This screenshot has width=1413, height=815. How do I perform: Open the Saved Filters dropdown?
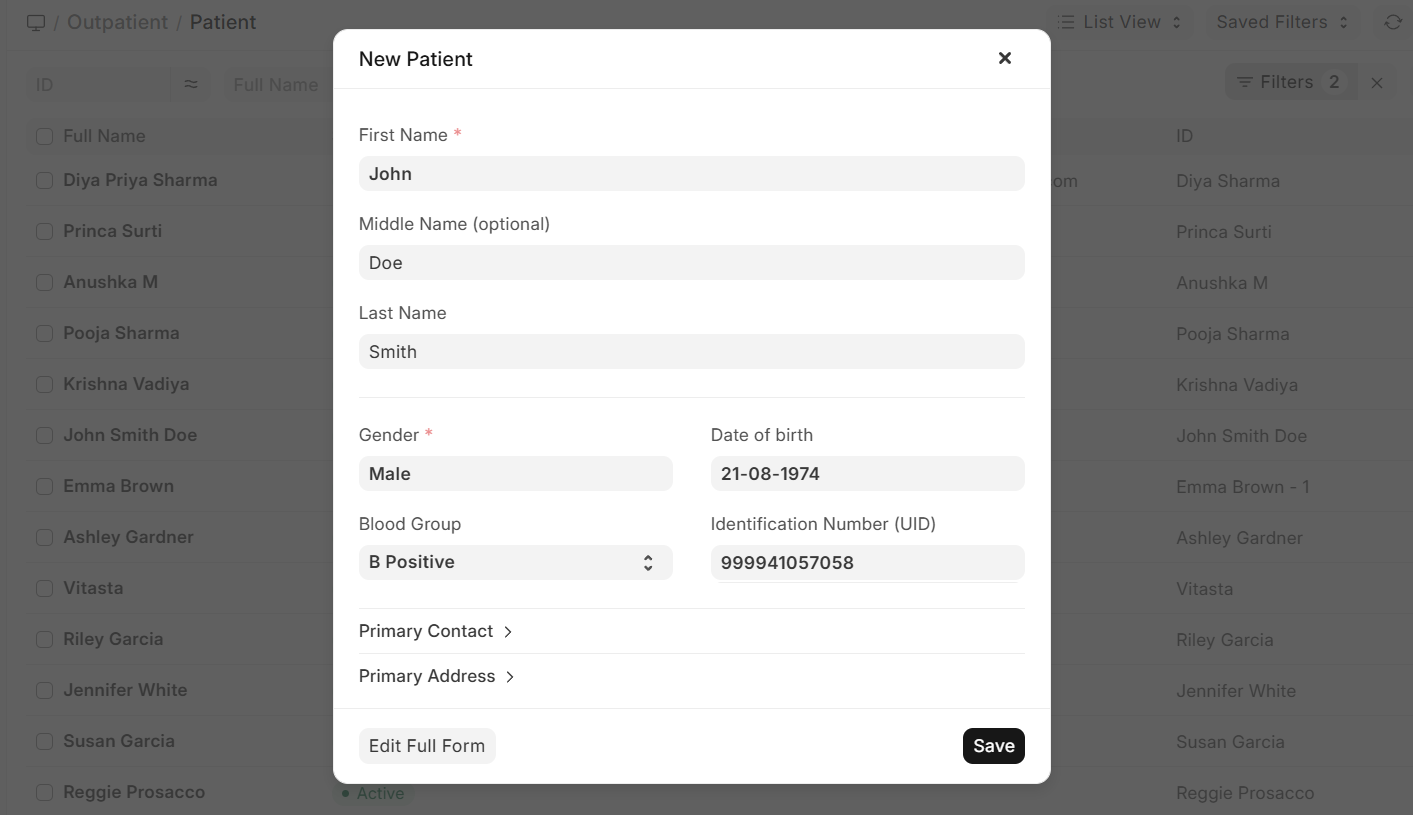point(1281,21)
